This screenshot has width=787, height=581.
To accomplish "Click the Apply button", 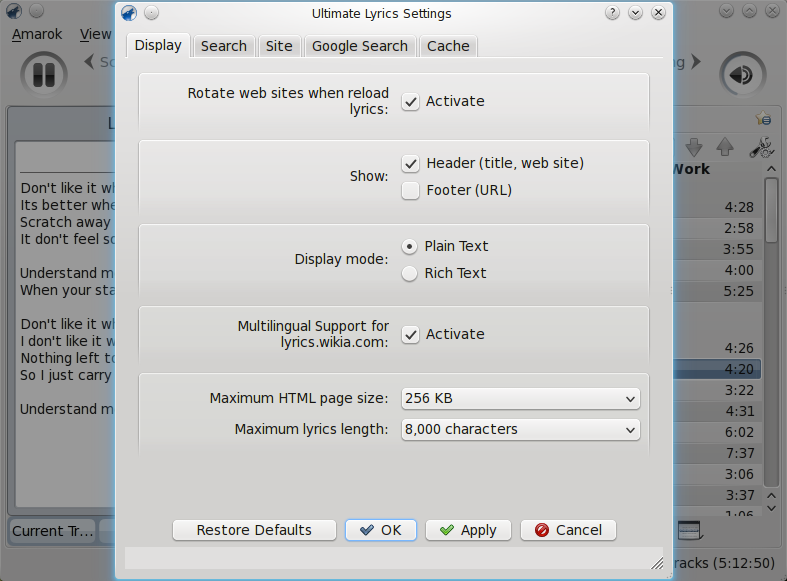I will click(x=468, y=530).
